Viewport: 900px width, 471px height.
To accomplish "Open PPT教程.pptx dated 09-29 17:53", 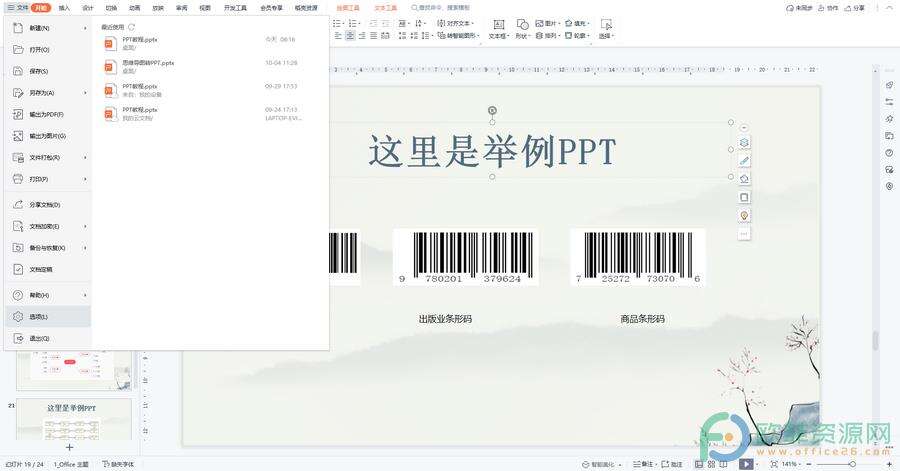I will [x=201, y=90].
